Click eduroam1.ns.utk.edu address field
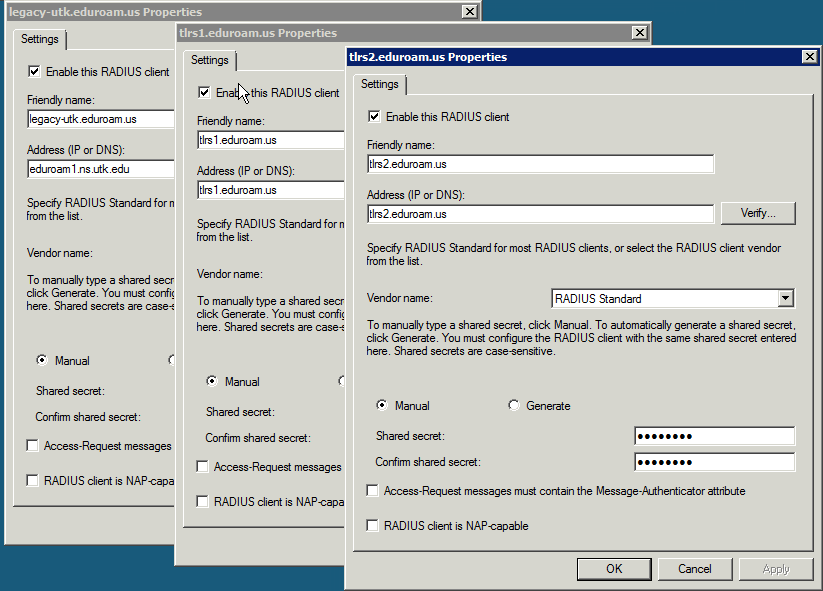The image size is (823, 591). 101,168
